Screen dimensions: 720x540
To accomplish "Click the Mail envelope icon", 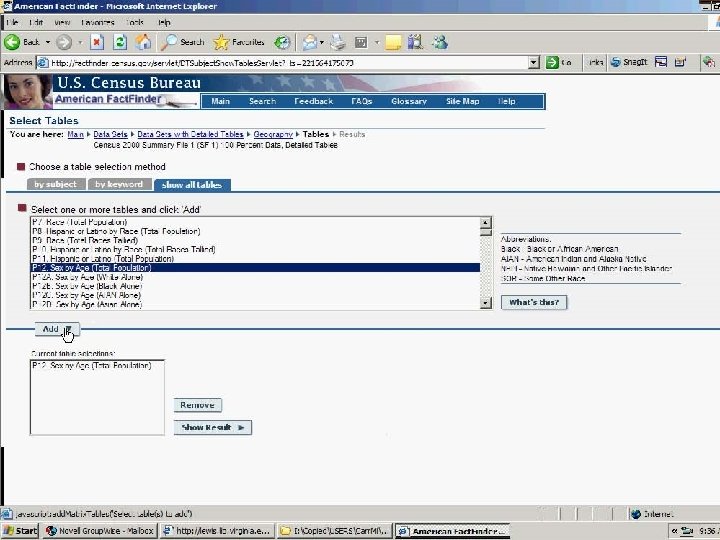I will (x=309, y=42).
